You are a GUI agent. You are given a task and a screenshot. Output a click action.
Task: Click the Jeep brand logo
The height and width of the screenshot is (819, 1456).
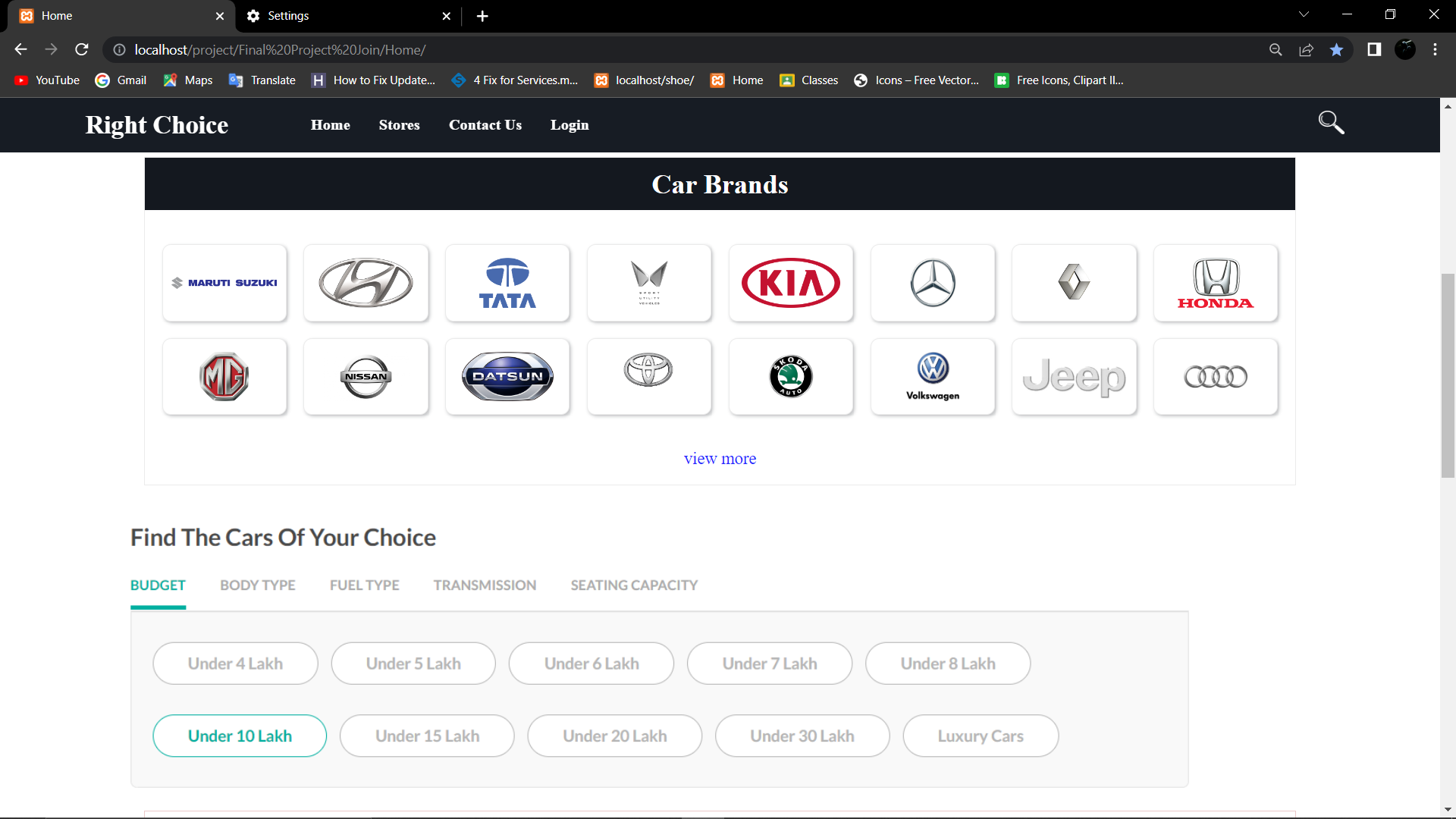pos(1075,376)
